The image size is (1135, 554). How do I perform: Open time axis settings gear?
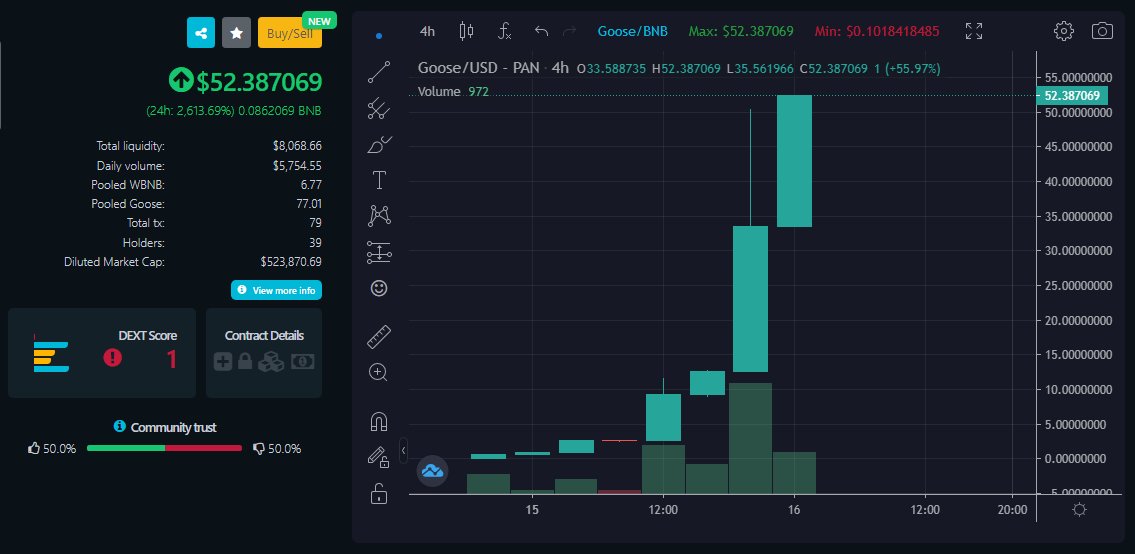[1079, 510]
